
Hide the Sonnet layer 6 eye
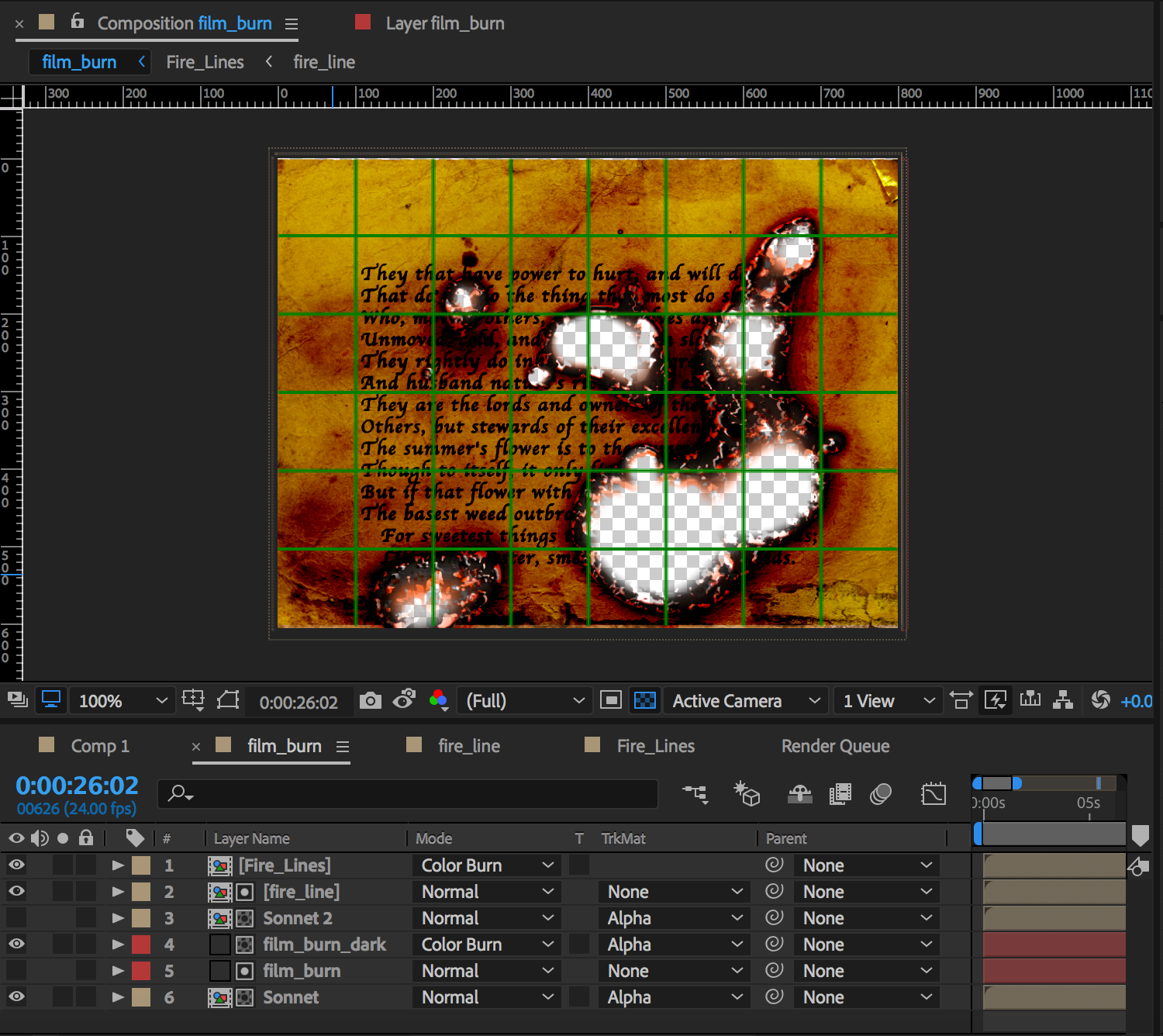pos(16,996)
